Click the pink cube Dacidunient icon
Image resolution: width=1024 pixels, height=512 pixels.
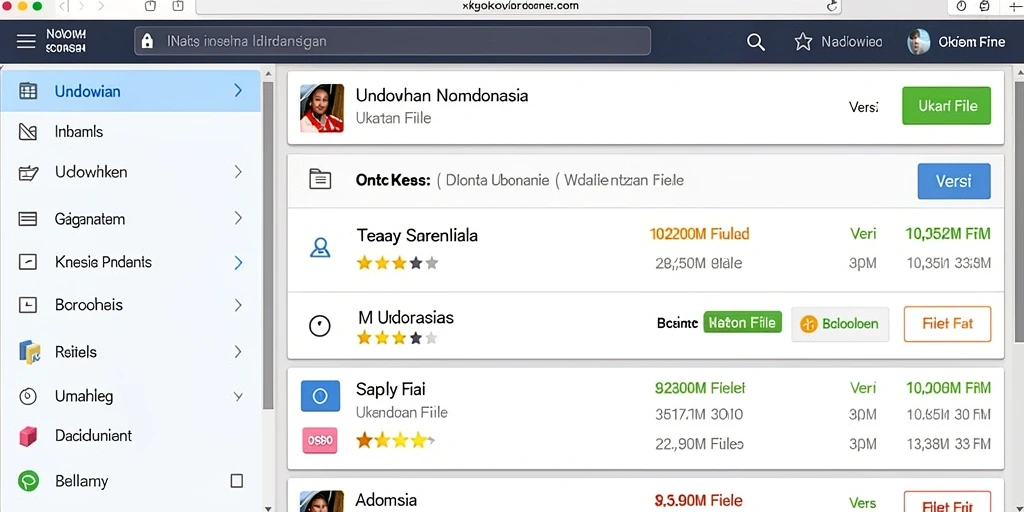pyautogui.click(x=28, y=436)
